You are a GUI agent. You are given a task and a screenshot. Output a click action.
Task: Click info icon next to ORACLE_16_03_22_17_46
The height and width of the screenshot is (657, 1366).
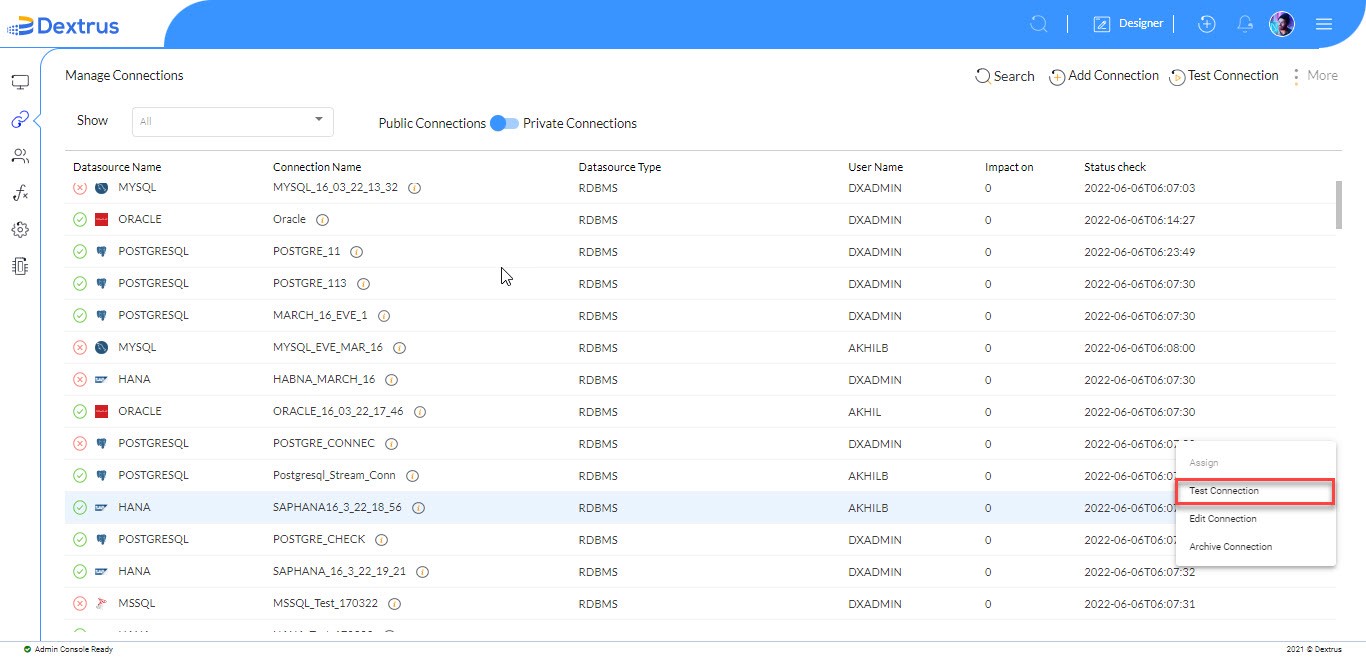pyautogui.click(x=420, y=412)
